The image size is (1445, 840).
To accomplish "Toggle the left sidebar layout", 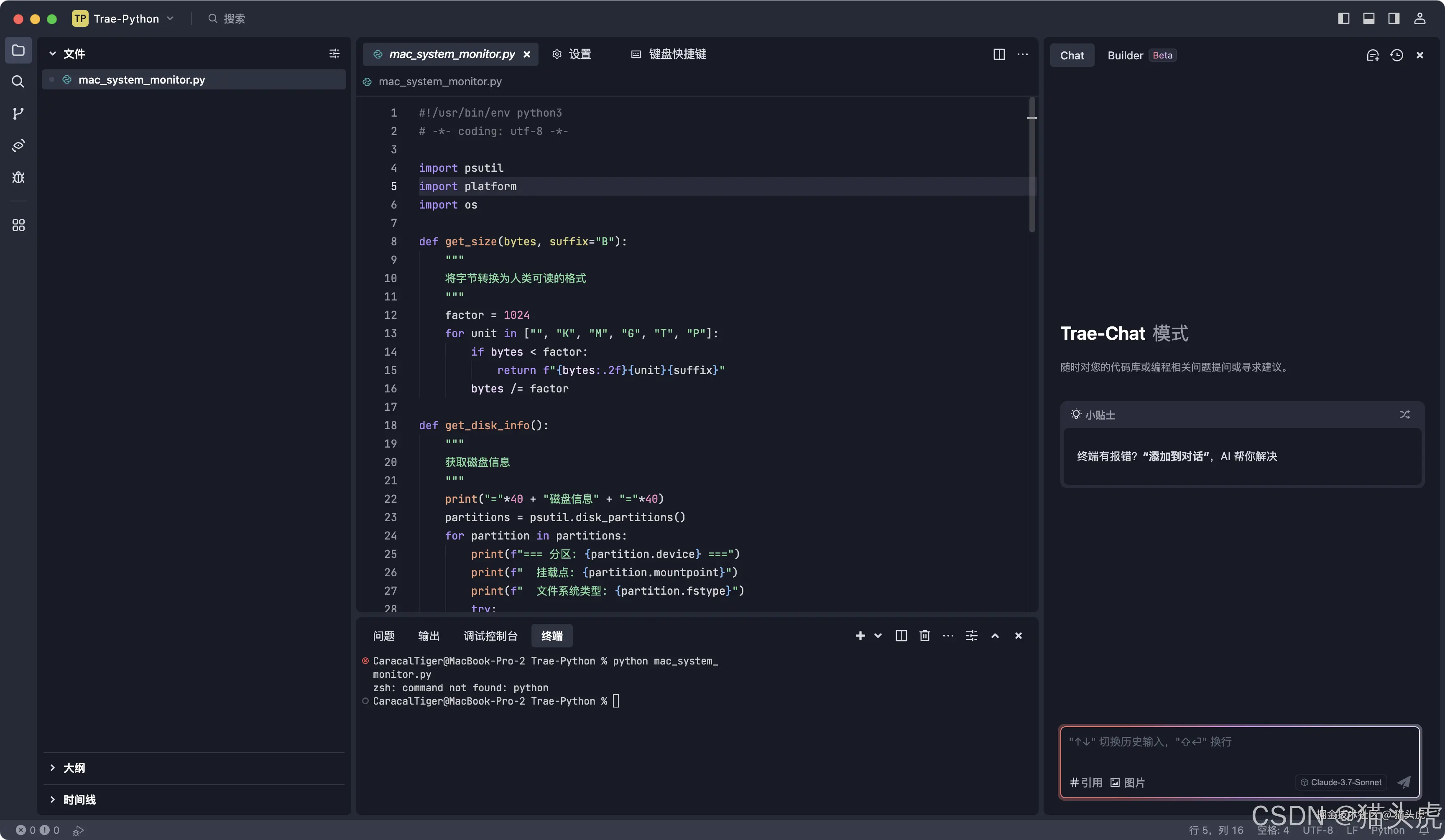I will click(1343, 18).
